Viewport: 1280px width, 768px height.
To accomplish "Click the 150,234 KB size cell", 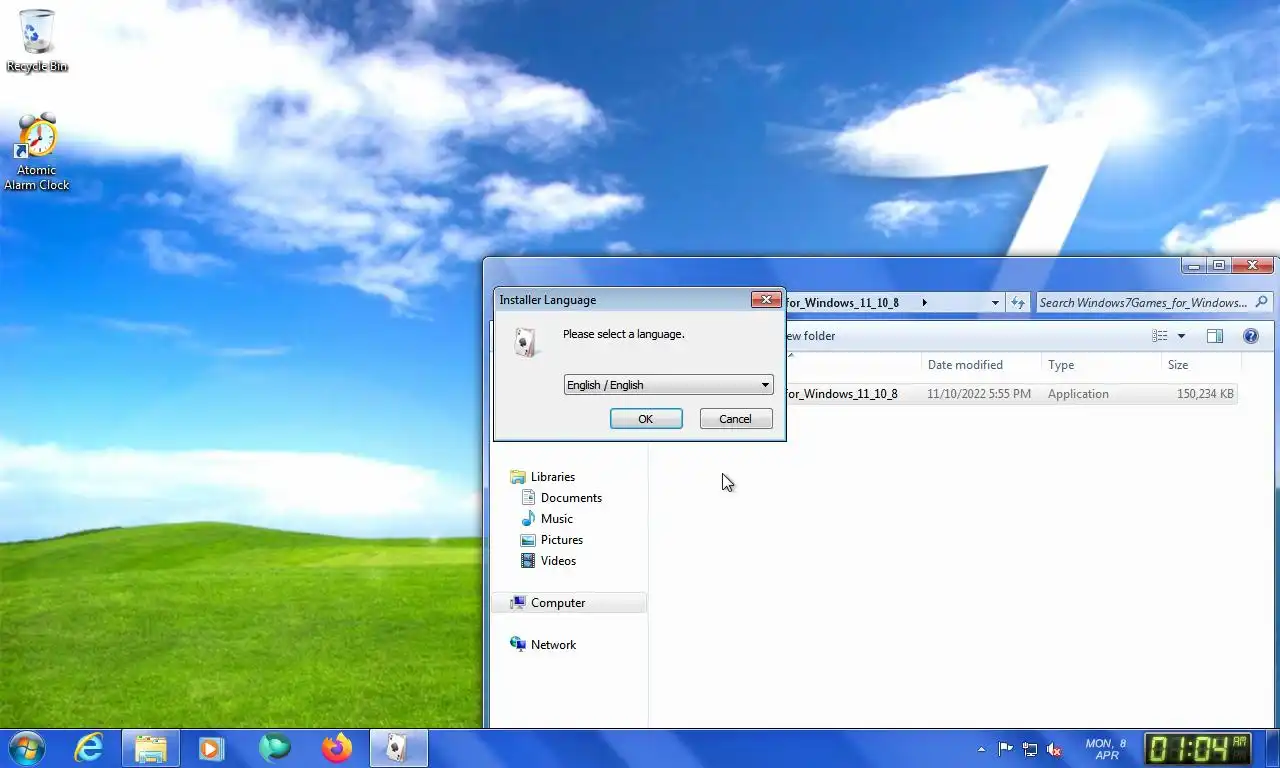I will [1205, 394].
